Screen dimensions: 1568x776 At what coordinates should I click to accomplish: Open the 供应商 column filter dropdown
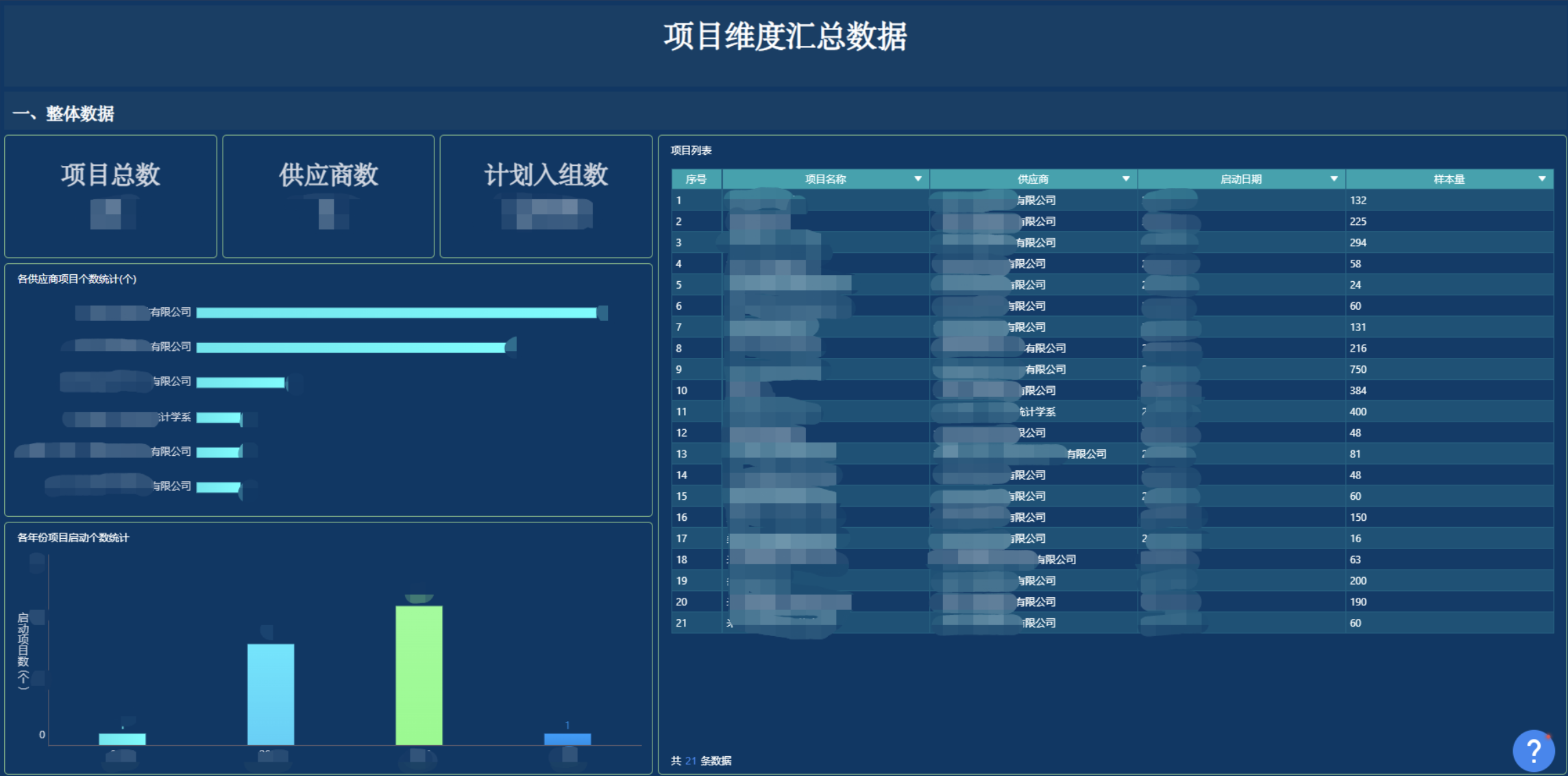click(x=1125, y=179)
